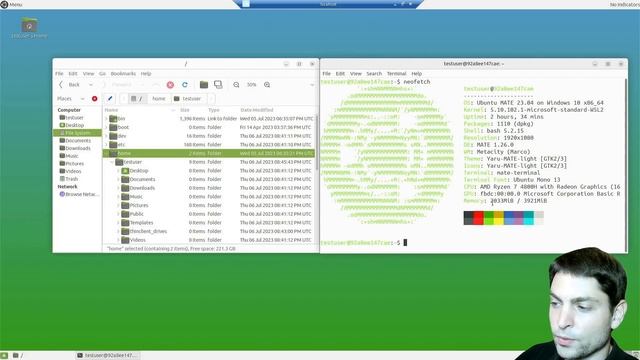Open the Help menu in file manager
This screenshot has height=360, width=640.
click(146, 73)
